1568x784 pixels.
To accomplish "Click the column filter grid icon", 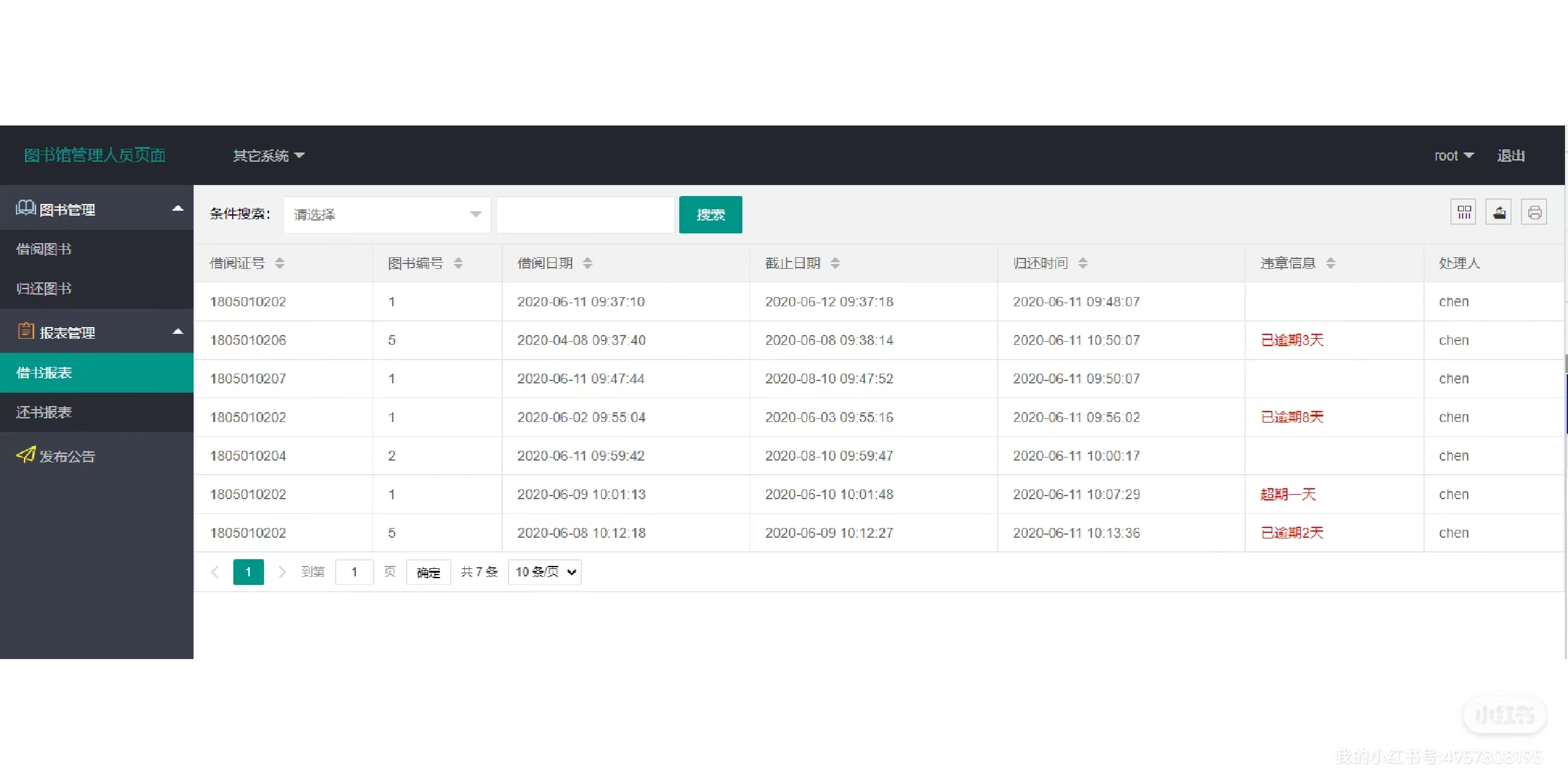I will [1463, 213].
